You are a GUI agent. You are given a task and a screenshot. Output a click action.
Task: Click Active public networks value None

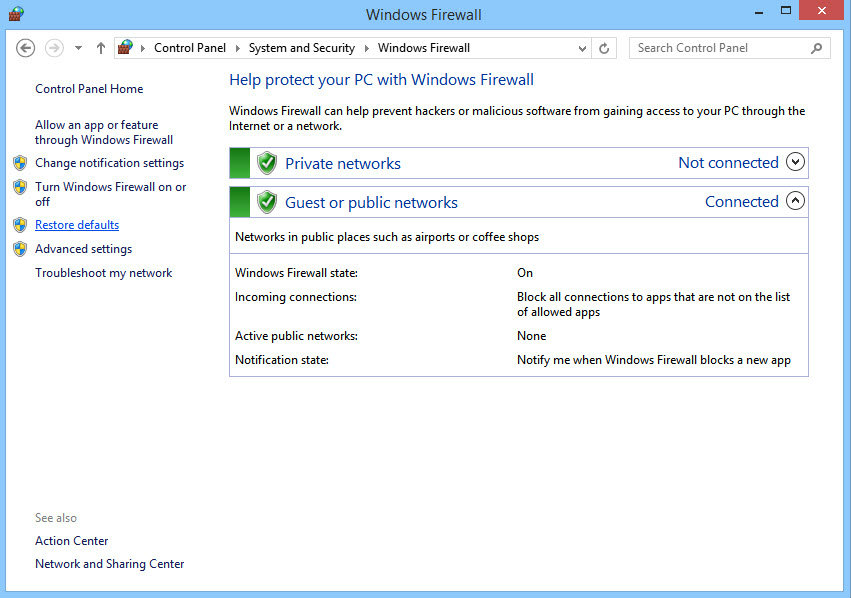coord(531,336)
